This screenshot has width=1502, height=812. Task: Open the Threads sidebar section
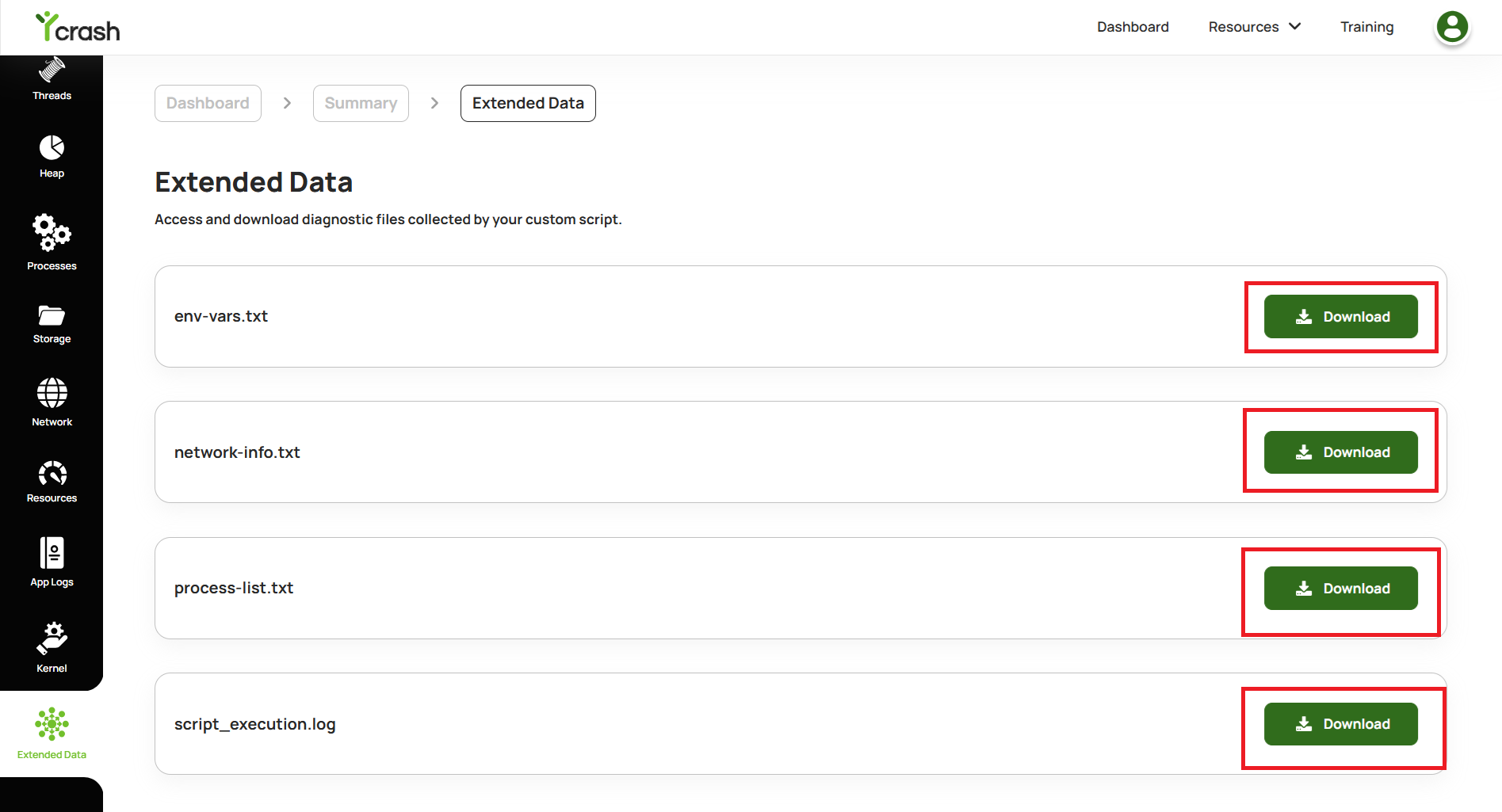52,79
